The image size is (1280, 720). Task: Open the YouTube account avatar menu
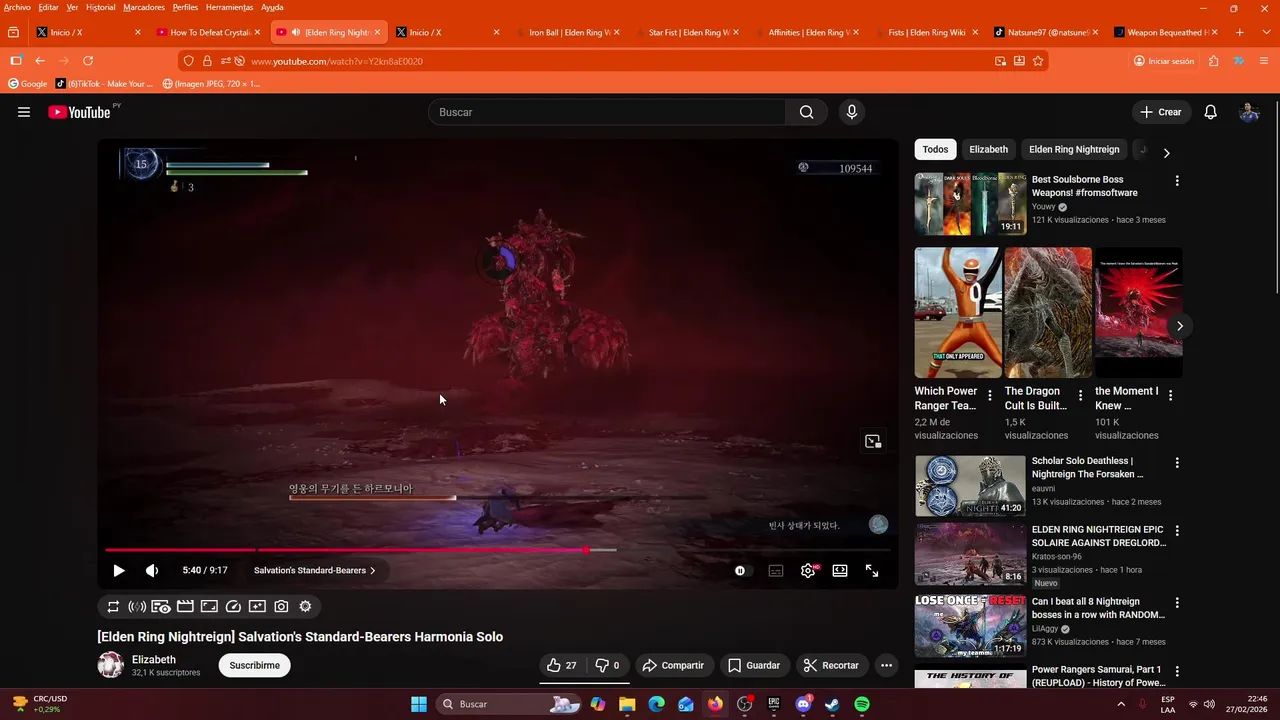click(1249, 112)
